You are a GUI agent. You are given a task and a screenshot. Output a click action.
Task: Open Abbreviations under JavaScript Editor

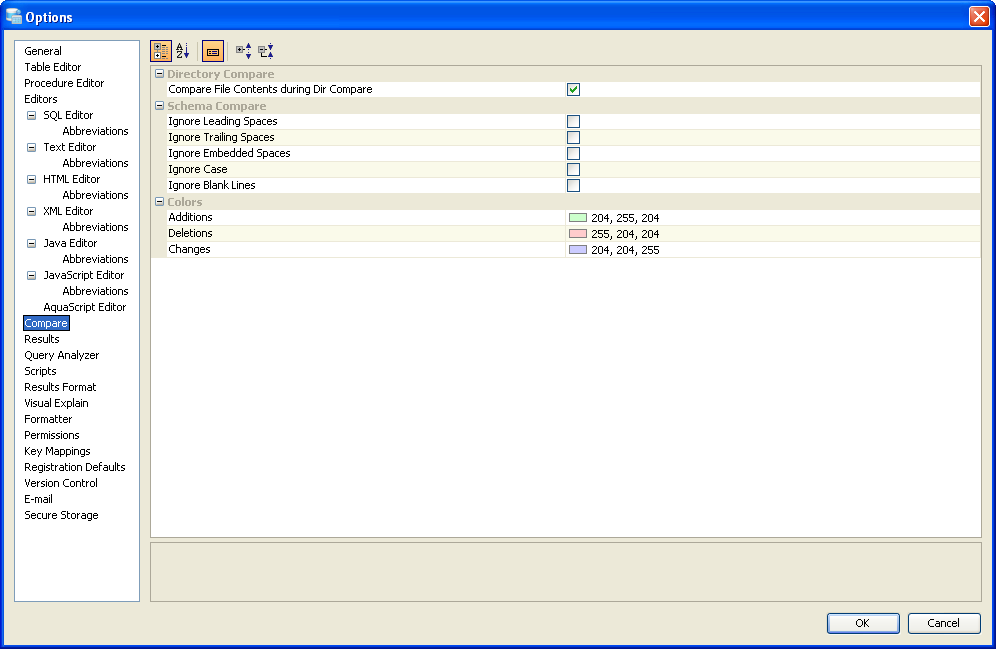[95, 291]
